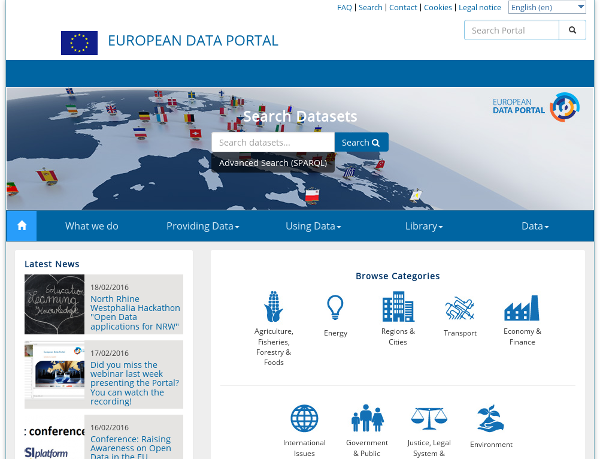Click the Environment category label
This screenshot has height=459, width=600.
491,444
